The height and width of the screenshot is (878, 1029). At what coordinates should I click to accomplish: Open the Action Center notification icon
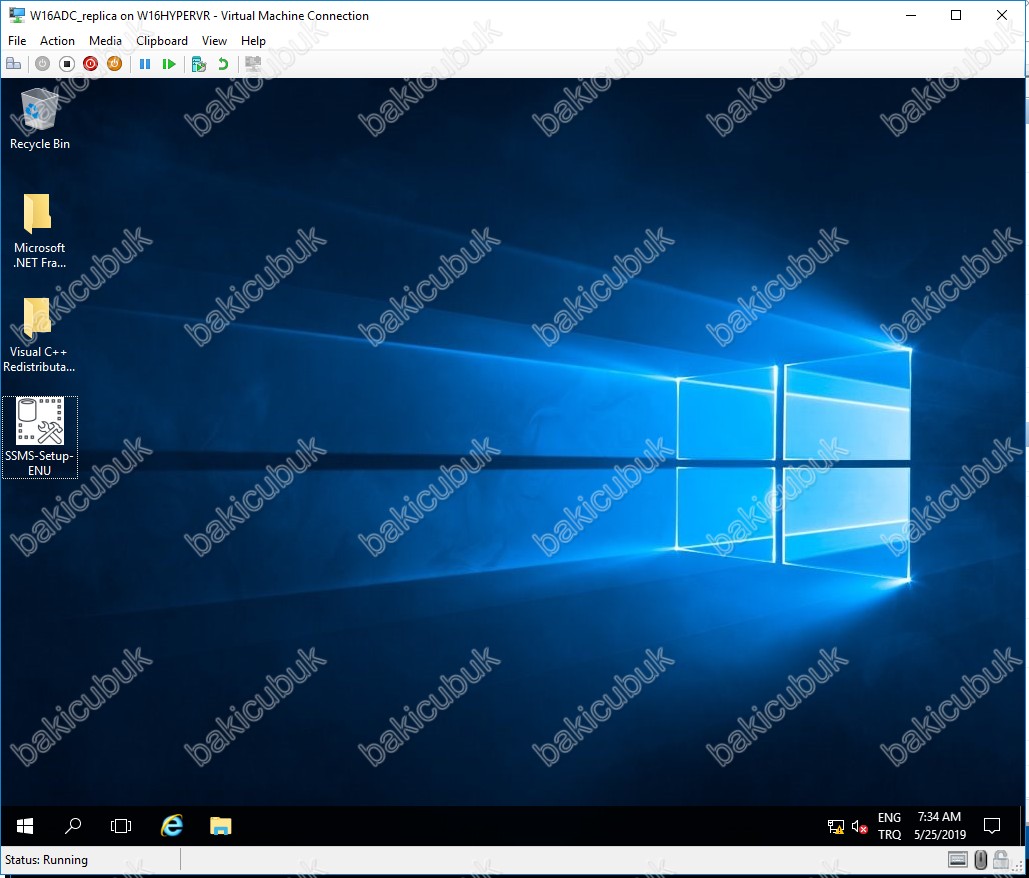point(992,826)
